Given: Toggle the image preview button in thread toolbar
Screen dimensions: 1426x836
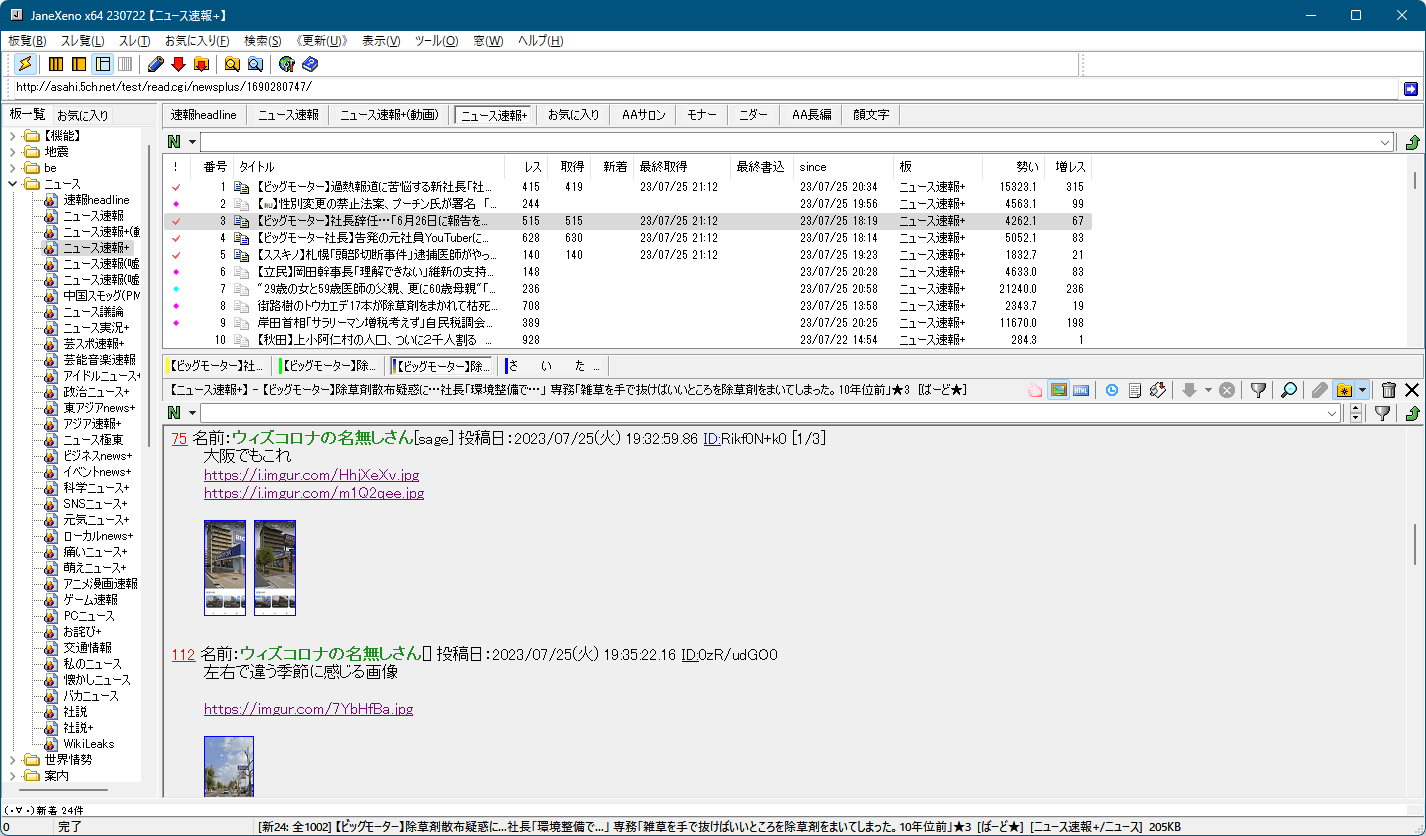Looking at the screenshot, I should tap(1058, 390).
